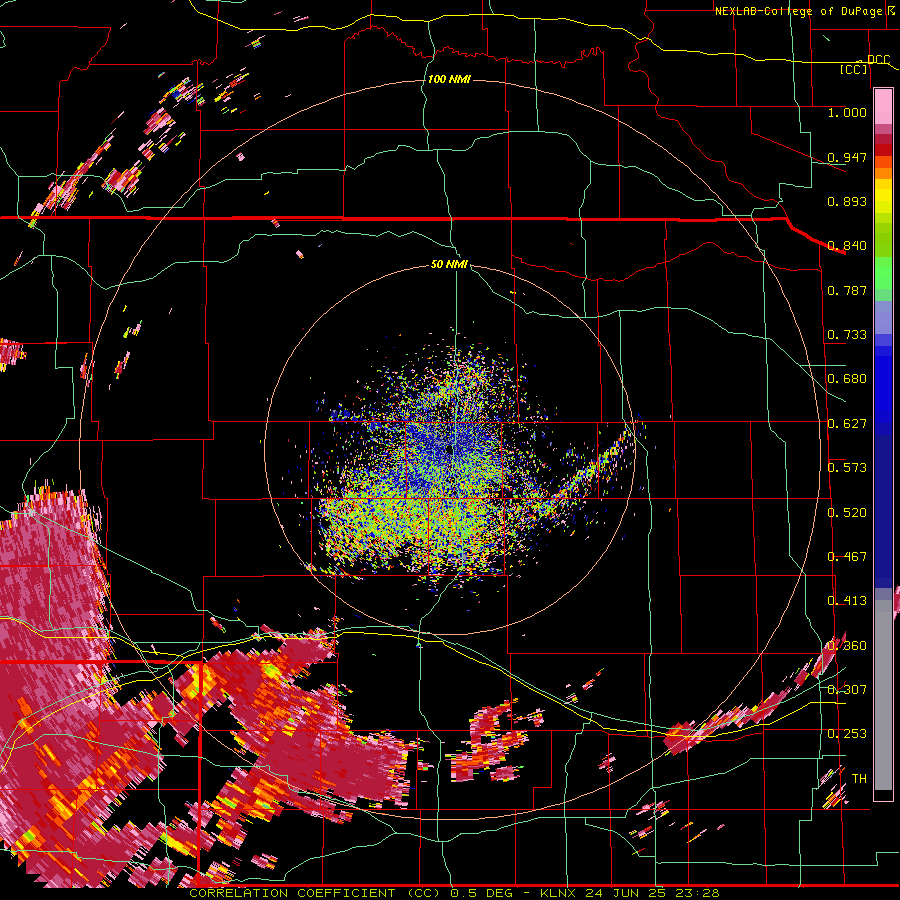The height and width of the screenshot is (900, 900).
Task: Select the 0.787 scale value
Action: (x=847, y=290)
